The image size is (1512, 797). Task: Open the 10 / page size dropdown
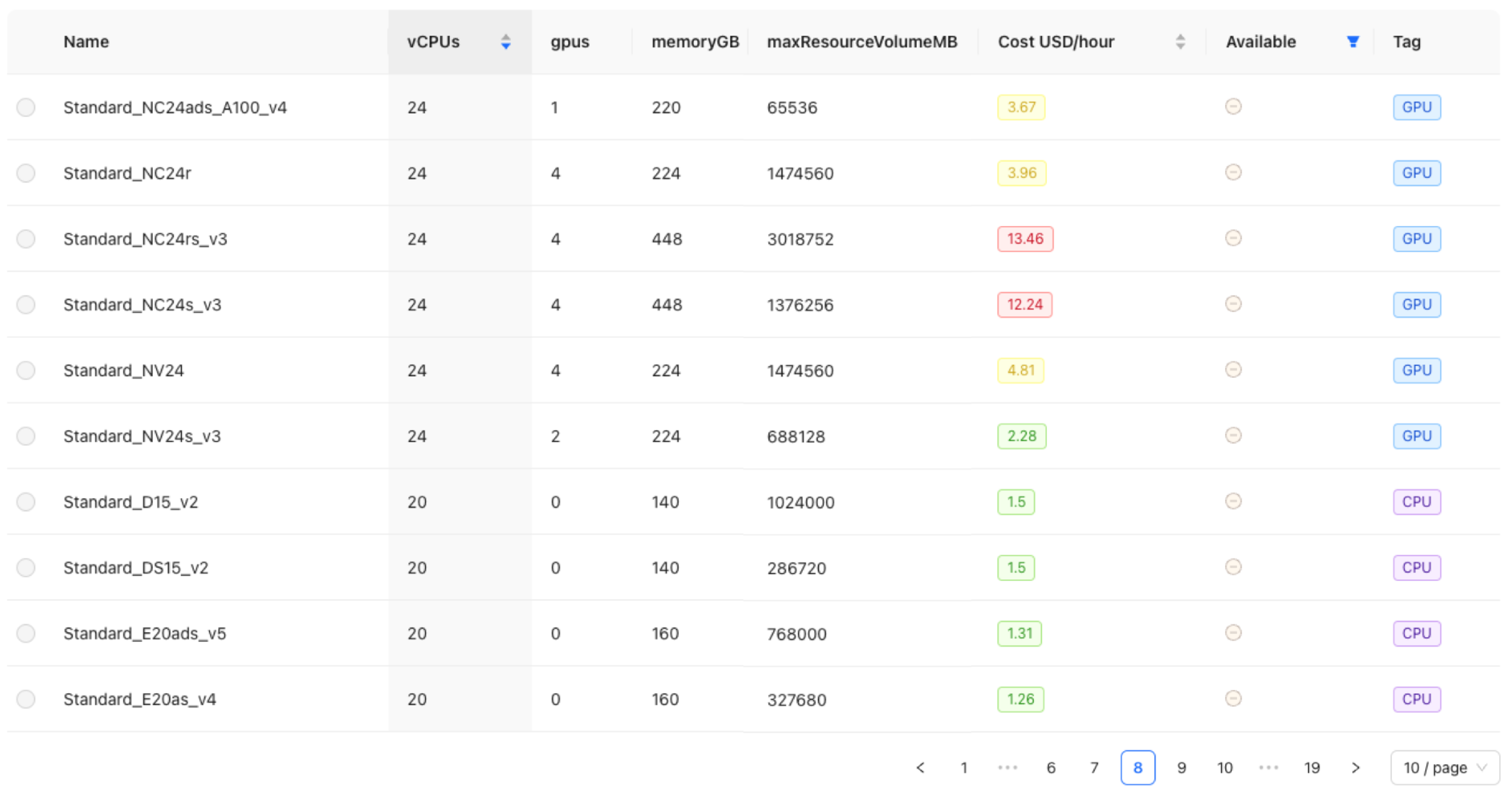[x=1444, y=768]
